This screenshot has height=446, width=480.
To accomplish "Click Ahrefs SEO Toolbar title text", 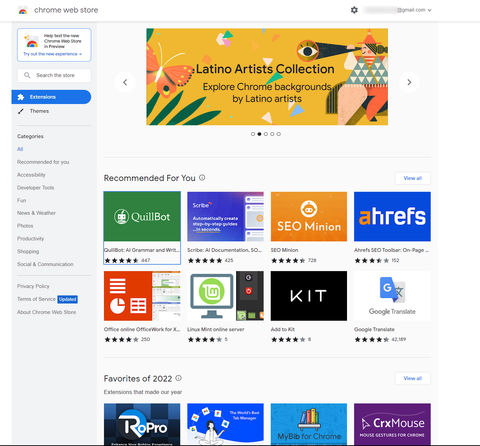I will 391,250.
